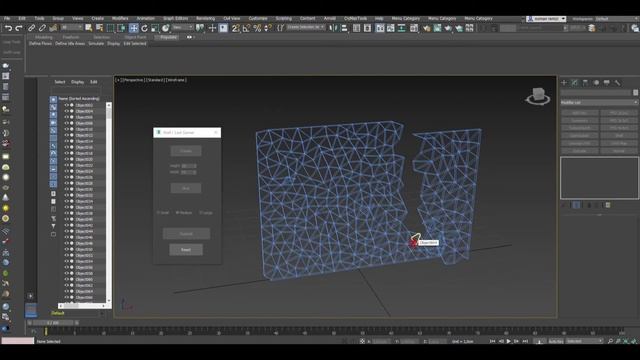Switch to the Modify command panel tab
This screenshot has height=360, width=640.
[575, 83]
